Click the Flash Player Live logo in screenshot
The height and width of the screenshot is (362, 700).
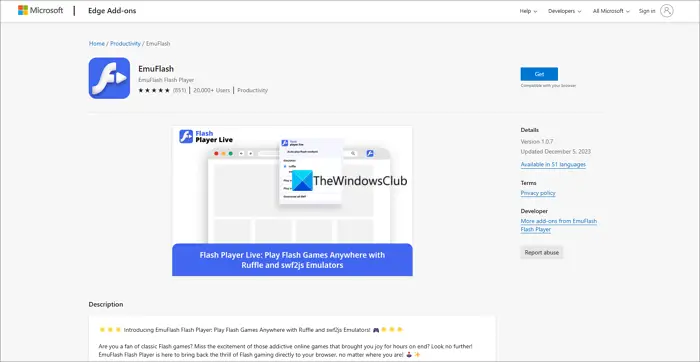point(206,136)
